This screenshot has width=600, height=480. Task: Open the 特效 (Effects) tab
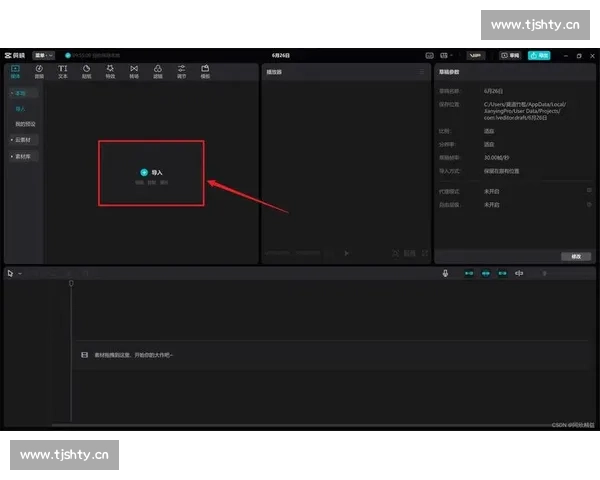point(110,72)
